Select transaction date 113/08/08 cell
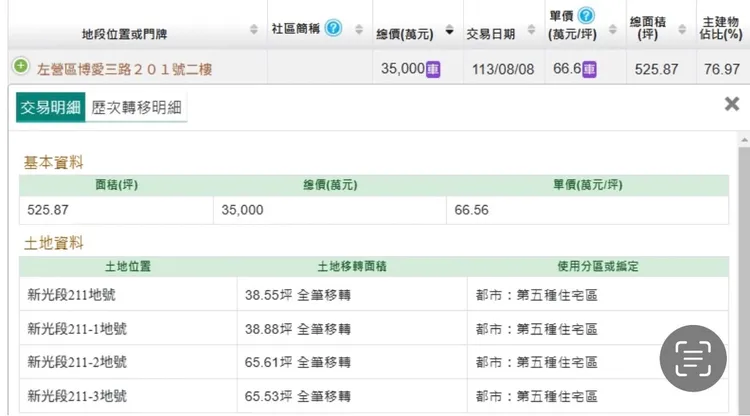The image size is (750, 416). 503,69
